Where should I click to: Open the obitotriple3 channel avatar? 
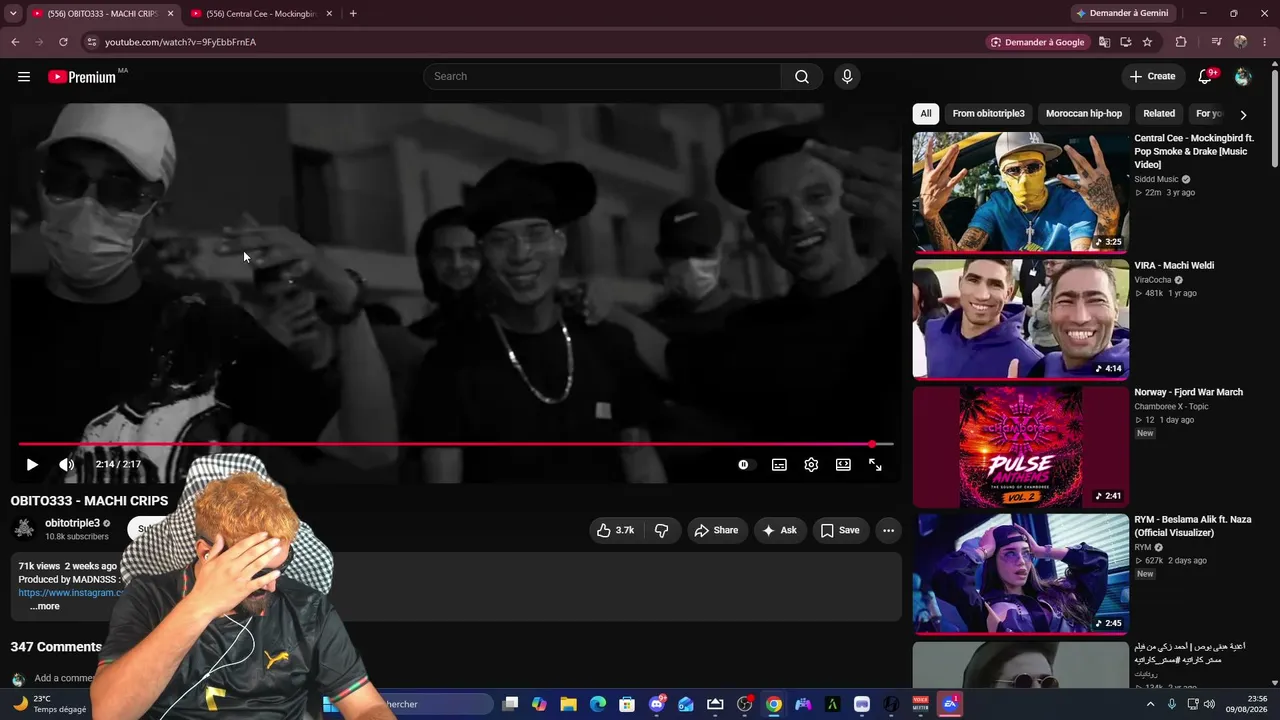click(x=24, y=529)
